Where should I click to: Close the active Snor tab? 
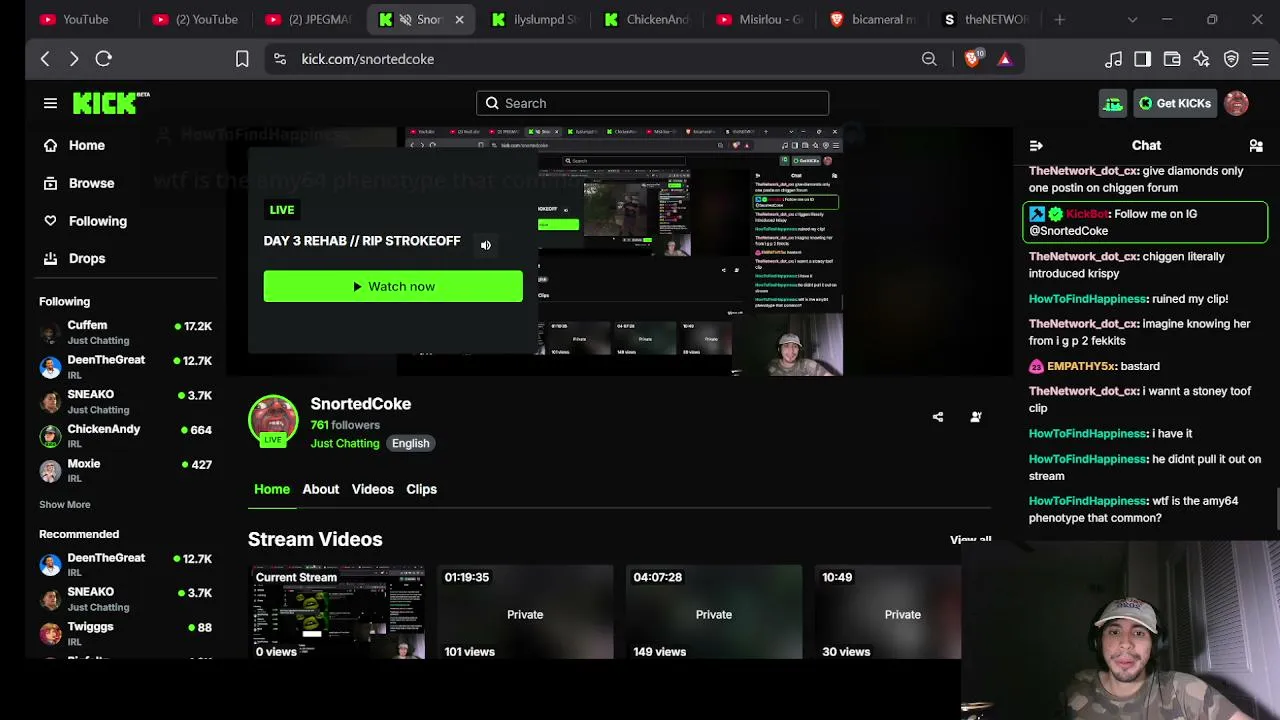[459, 19]
